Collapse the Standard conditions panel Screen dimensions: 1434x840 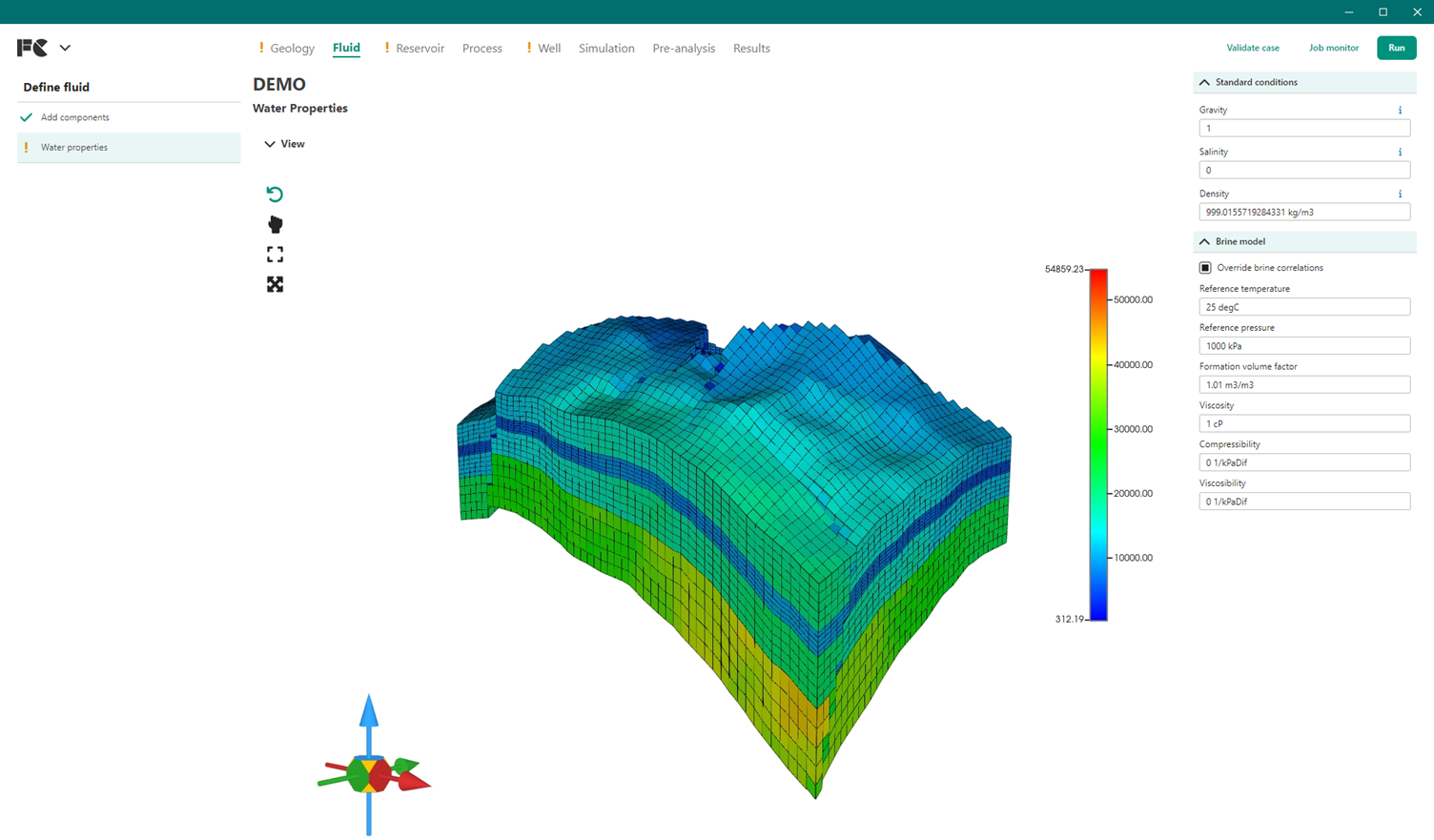tap(1204, 82)
